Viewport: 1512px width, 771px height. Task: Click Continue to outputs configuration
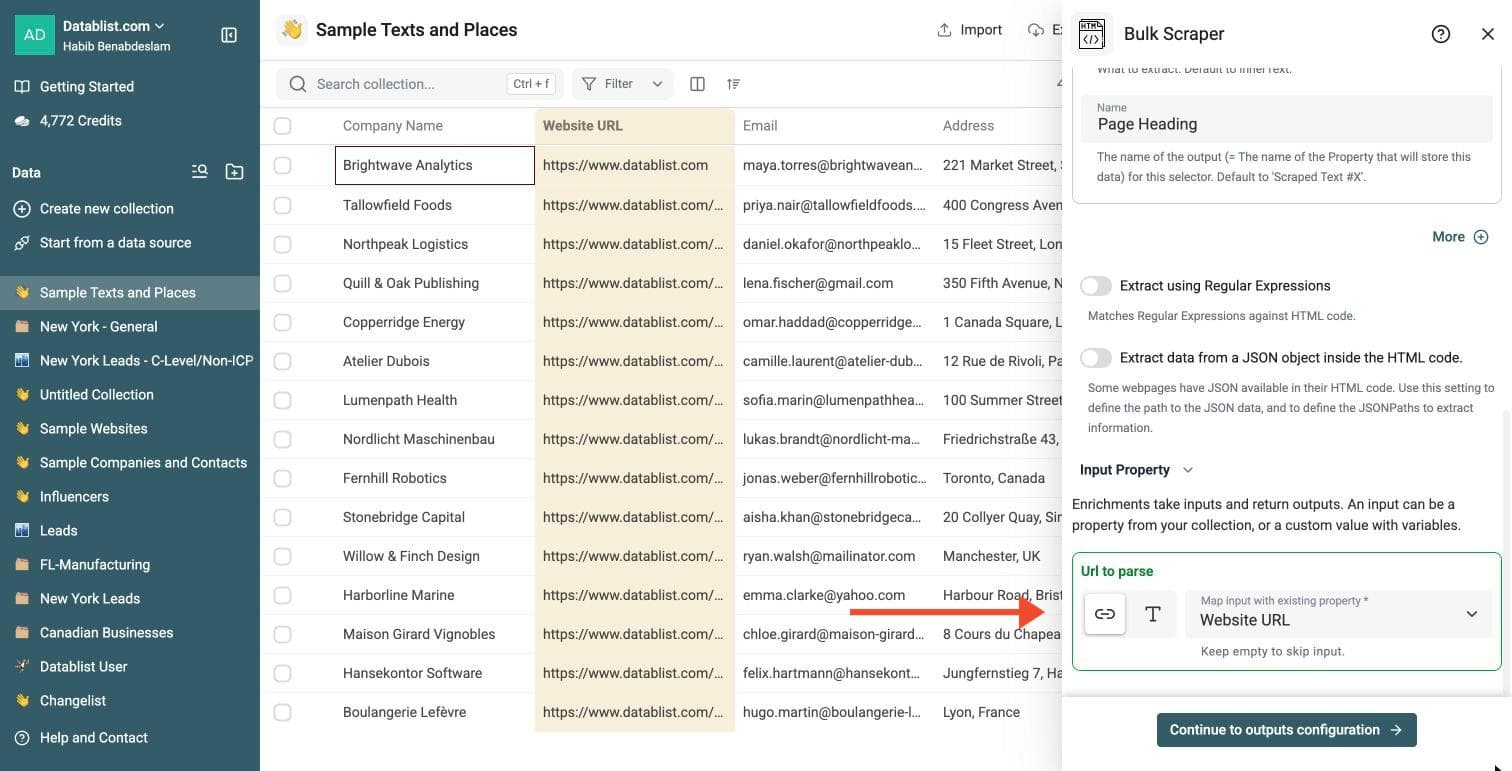coord(1286,730)
